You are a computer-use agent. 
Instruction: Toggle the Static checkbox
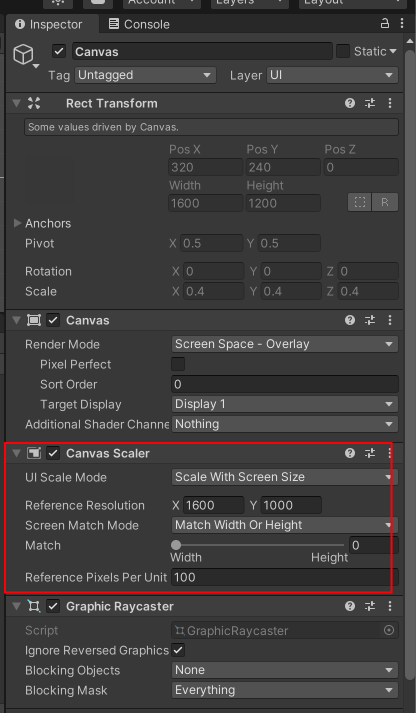point(343,51)
